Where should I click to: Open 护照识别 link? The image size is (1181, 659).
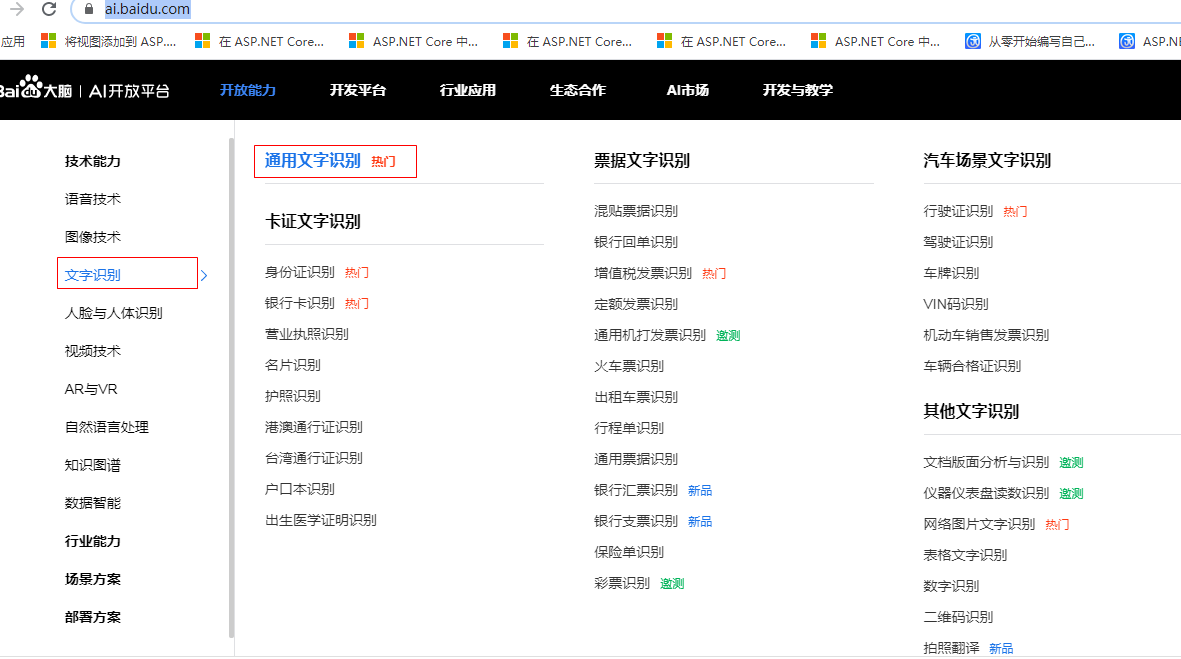[x=293, y=395]
